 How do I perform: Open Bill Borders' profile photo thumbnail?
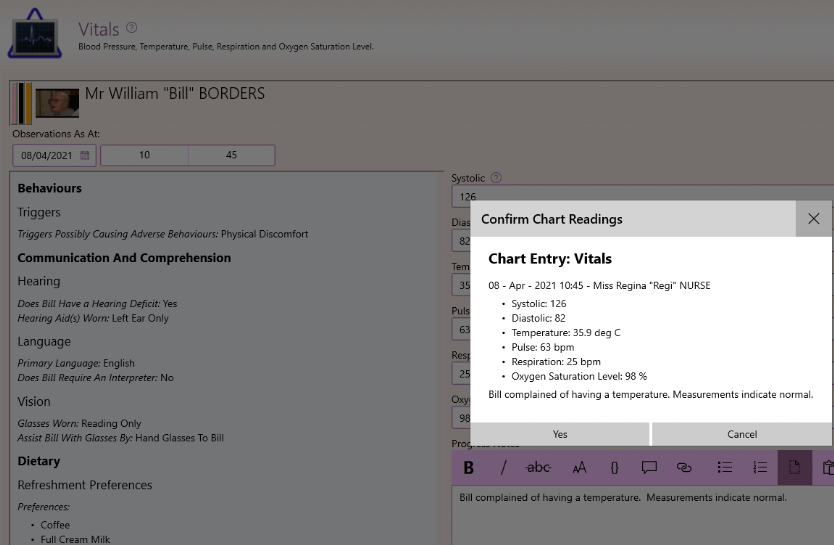57,103
